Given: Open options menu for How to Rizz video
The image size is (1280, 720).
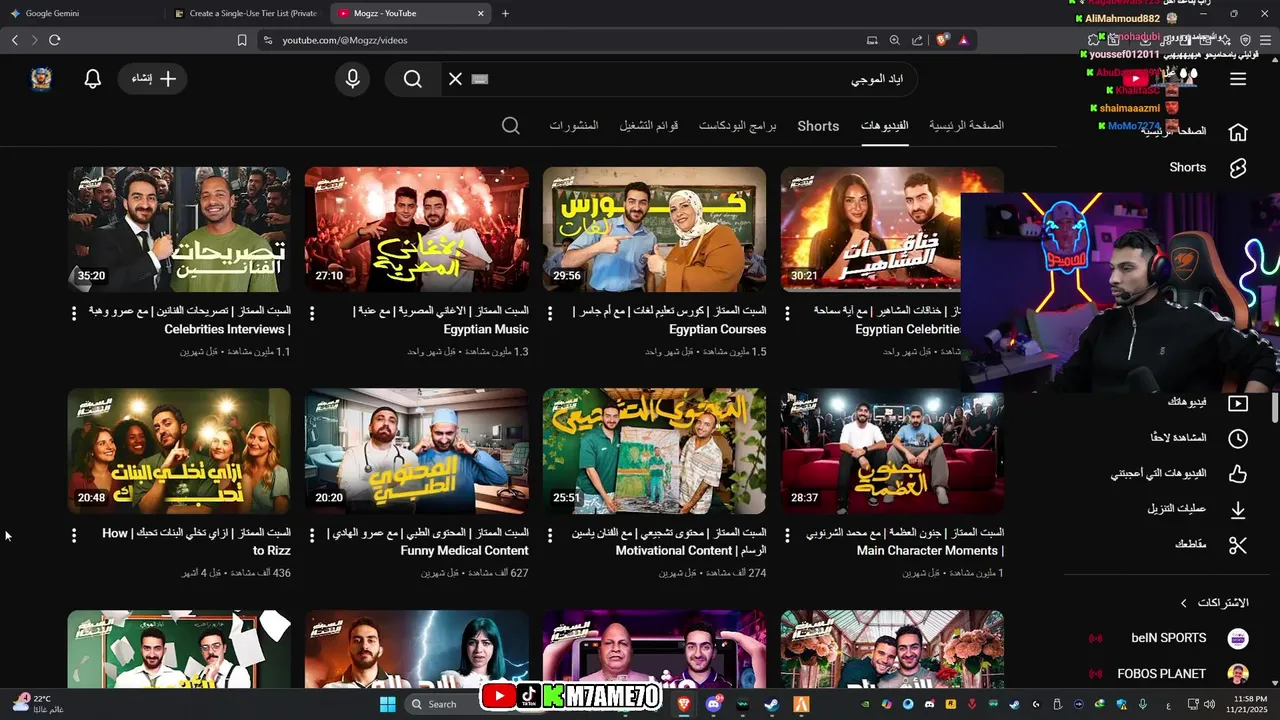Looking at the screenshot, I should click(x=74, y=535).
